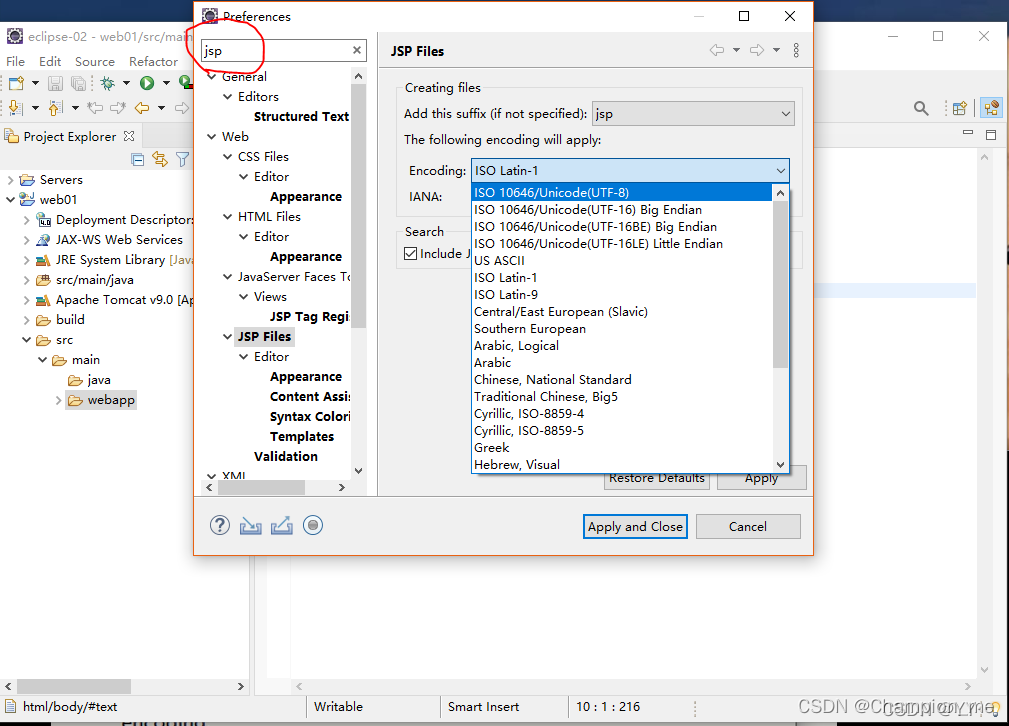The image size is (1009, 726).
Task: Toggle the Include JSP search checkbox
Action: coord(411,254)
